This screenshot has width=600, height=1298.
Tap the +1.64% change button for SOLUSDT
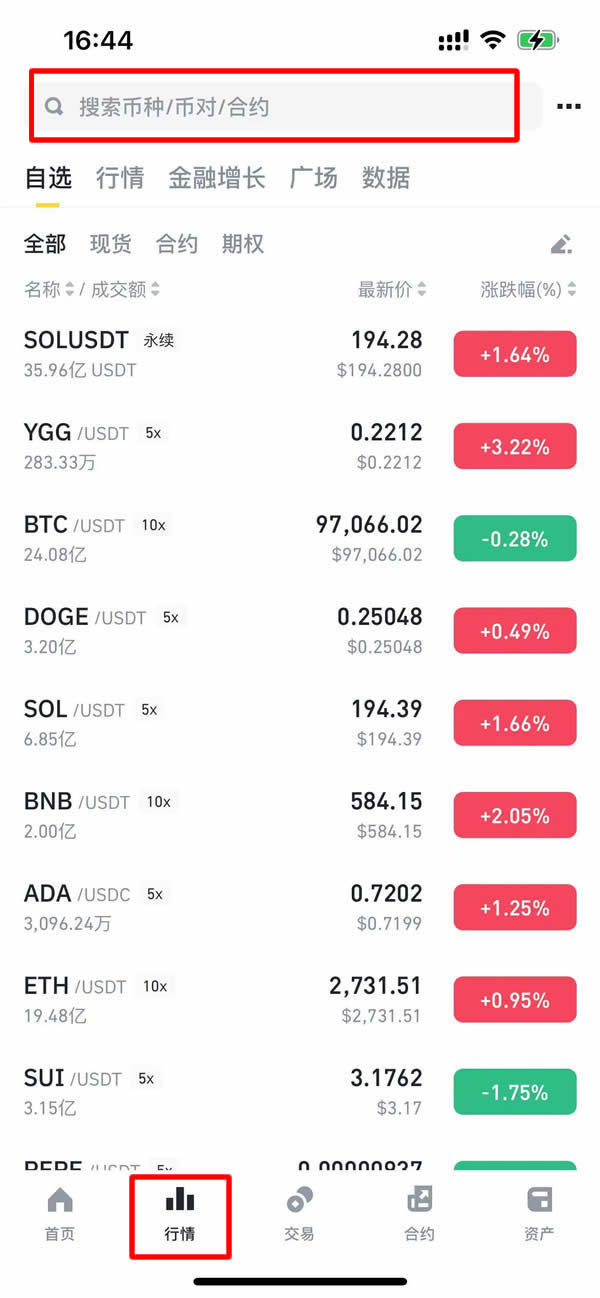point(514,354)
